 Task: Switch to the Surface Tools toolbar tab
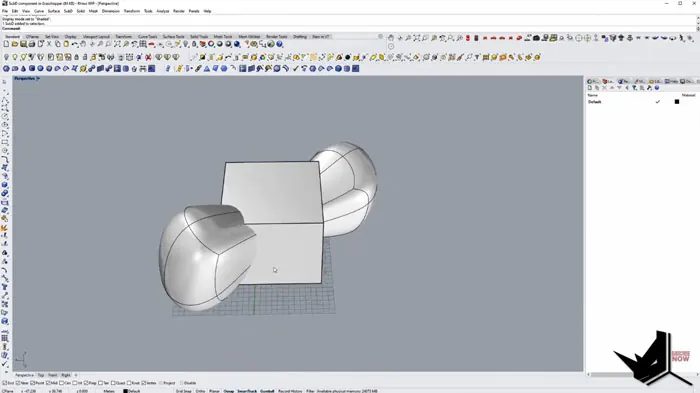[173, 37]
